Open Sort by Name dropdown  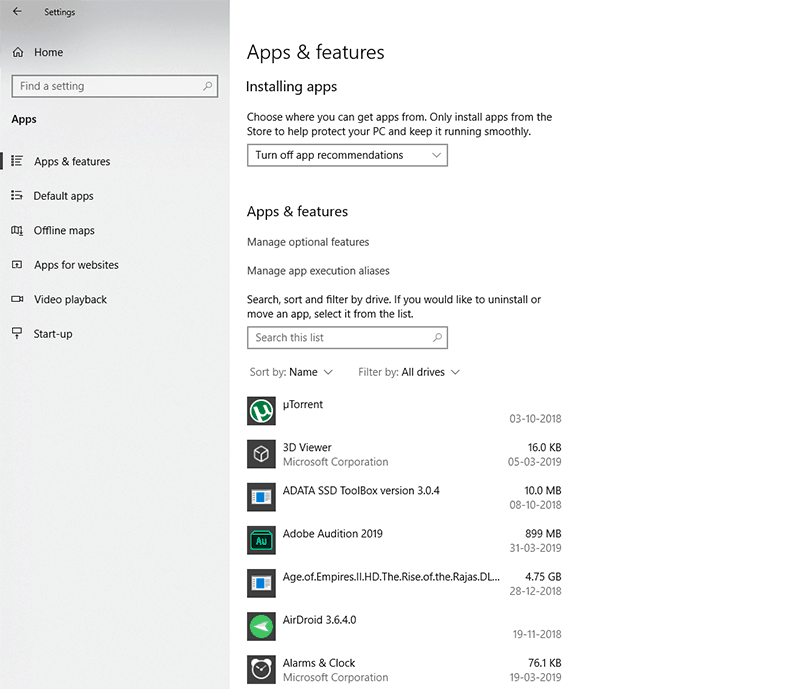pyautogui.click(x=291, y=372)
